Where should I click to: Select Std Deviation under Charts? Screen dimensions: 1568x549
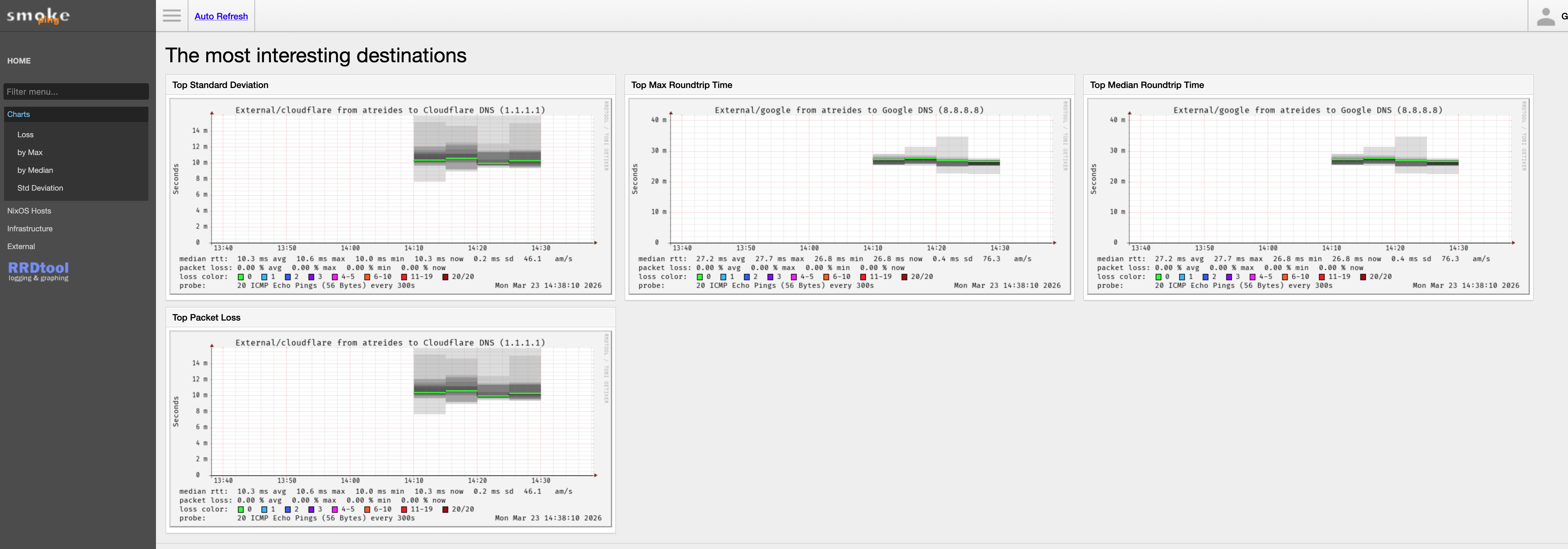click(x=40, y=188)
